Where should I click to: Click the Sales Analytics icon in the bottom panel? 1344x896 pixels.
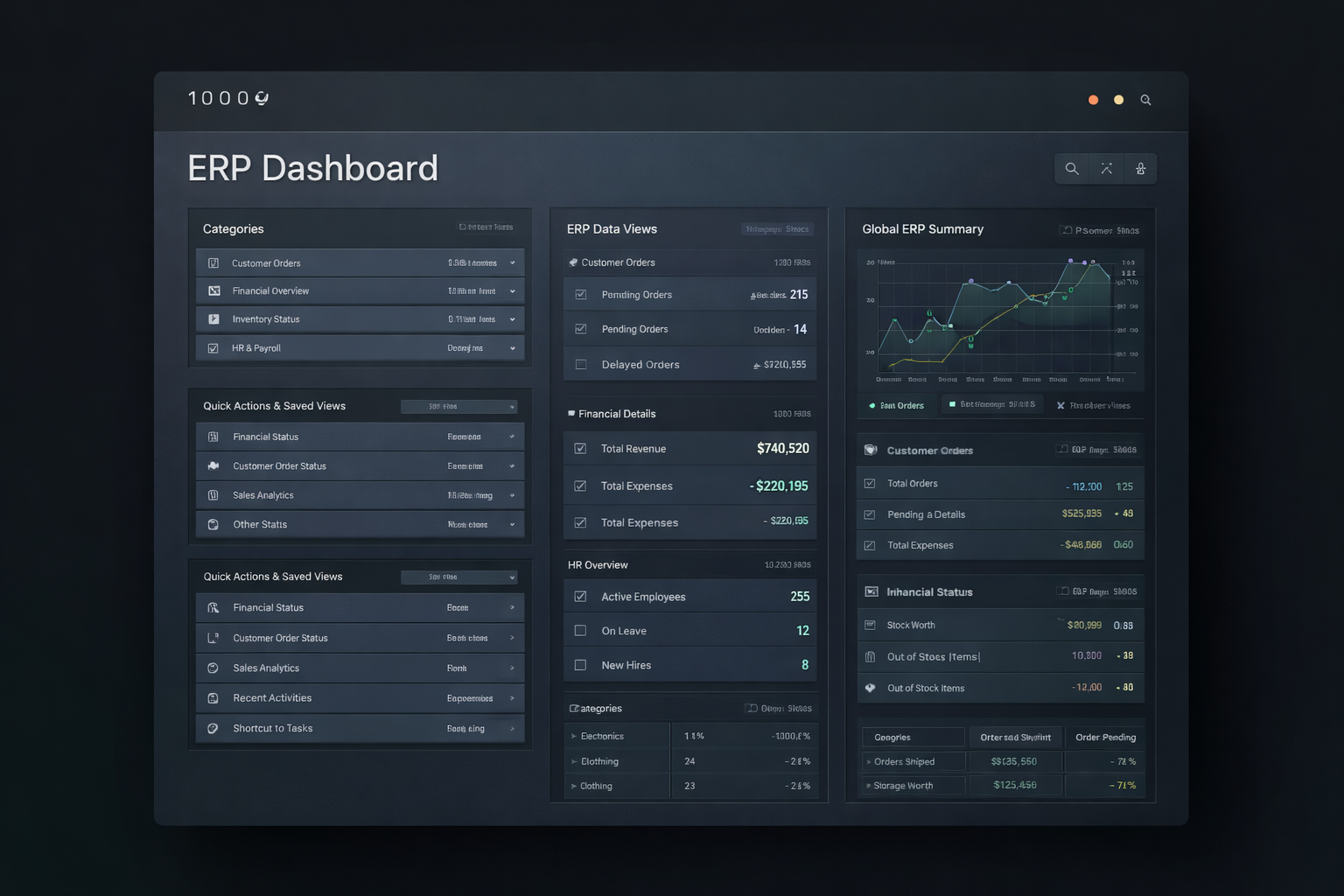tap(213, 668)
